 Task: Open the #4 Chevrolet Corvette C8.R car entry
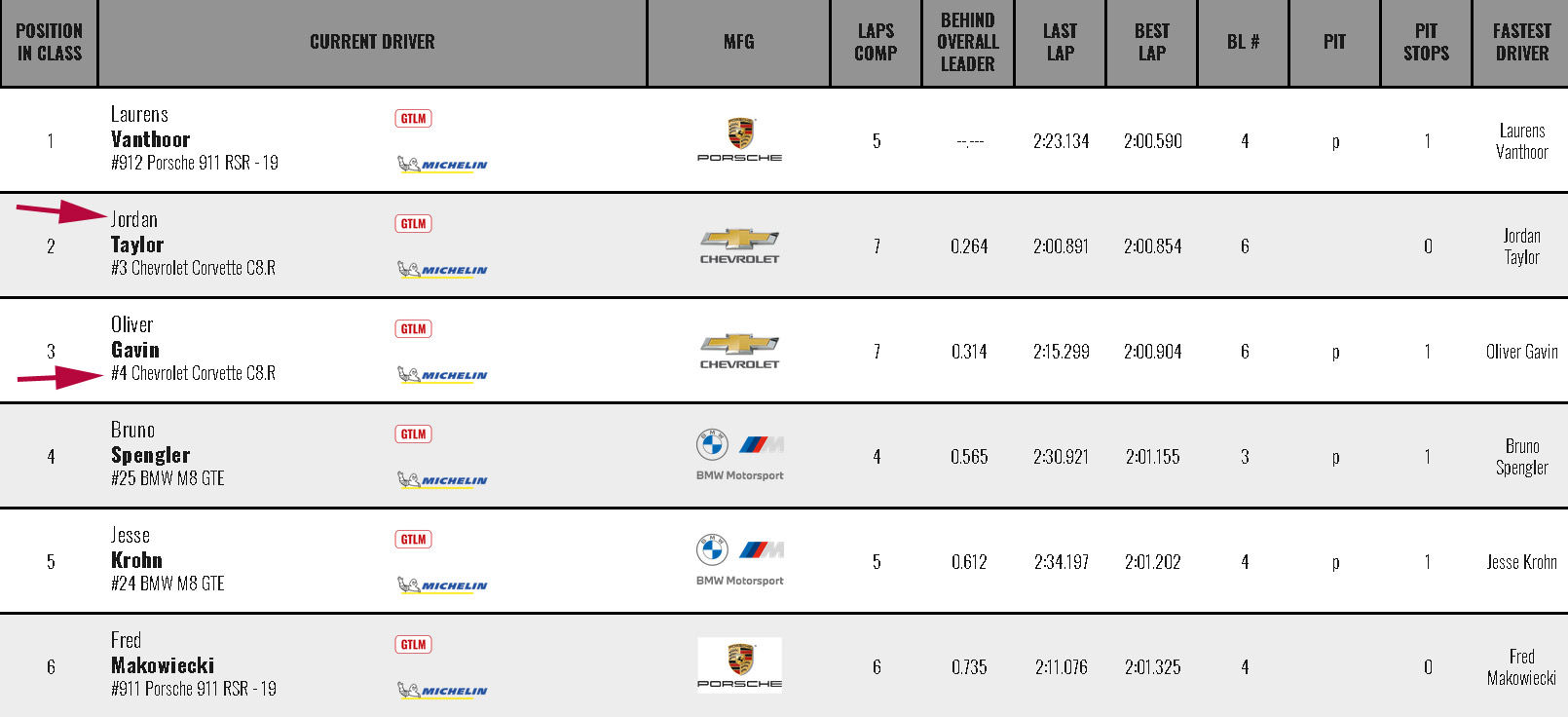click(193, 373)
